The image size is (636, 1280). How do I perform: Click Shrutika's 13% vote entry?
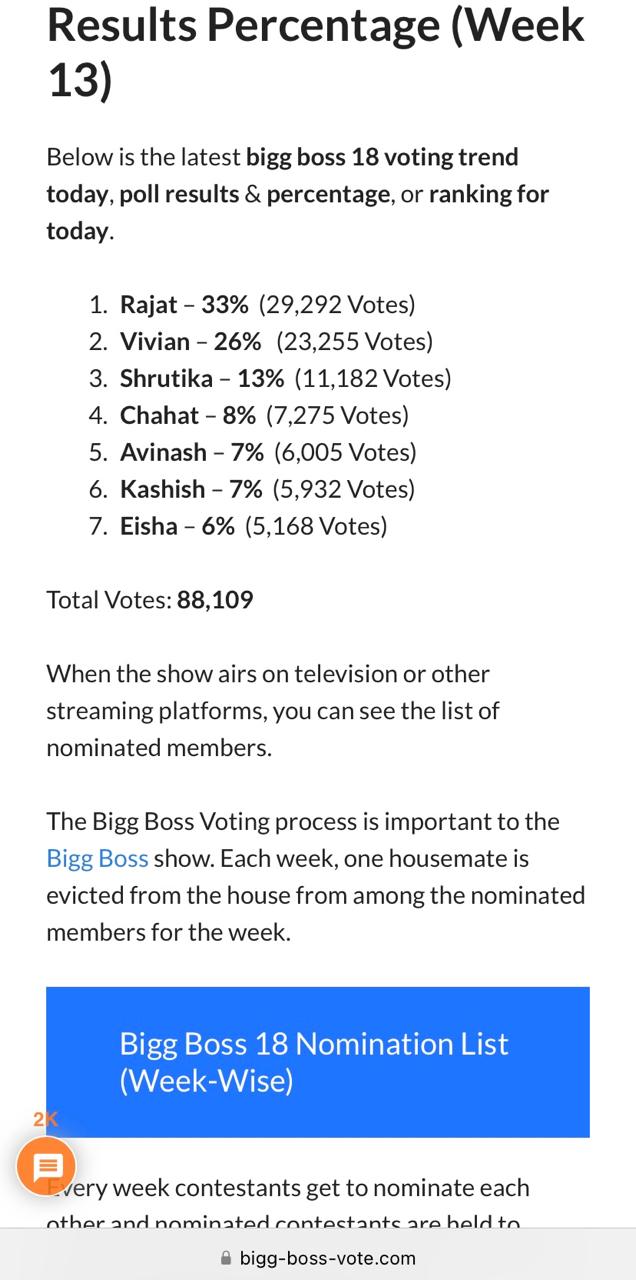[x=285, y=378]
